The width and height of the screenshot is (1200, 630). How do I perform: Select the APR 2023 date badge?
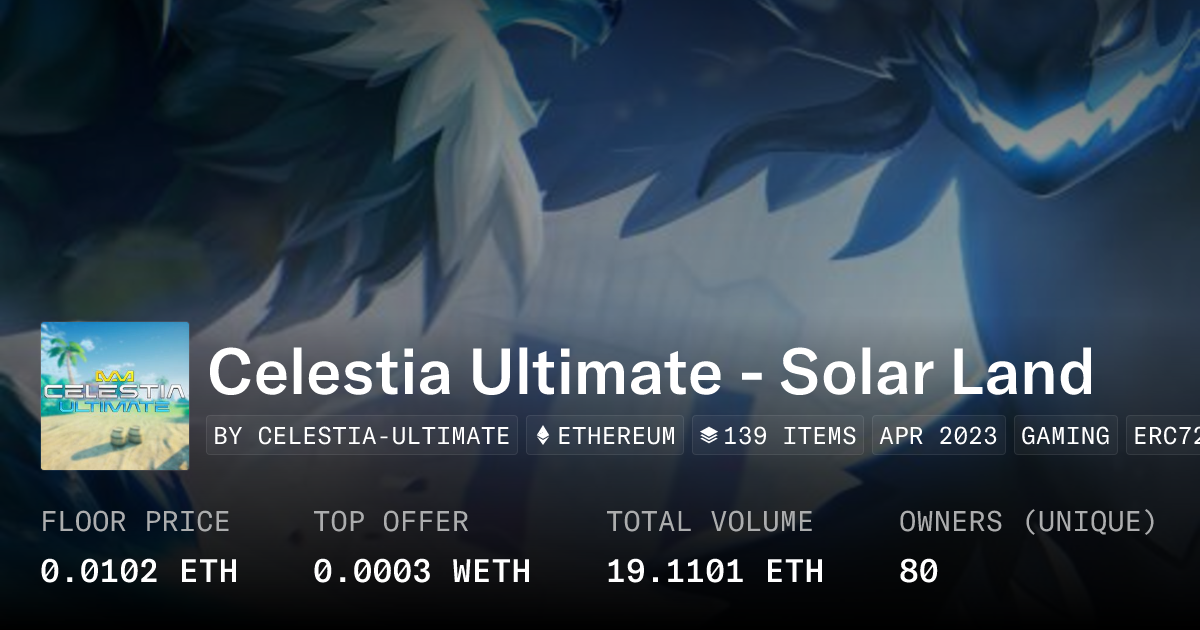coord(938,436)
